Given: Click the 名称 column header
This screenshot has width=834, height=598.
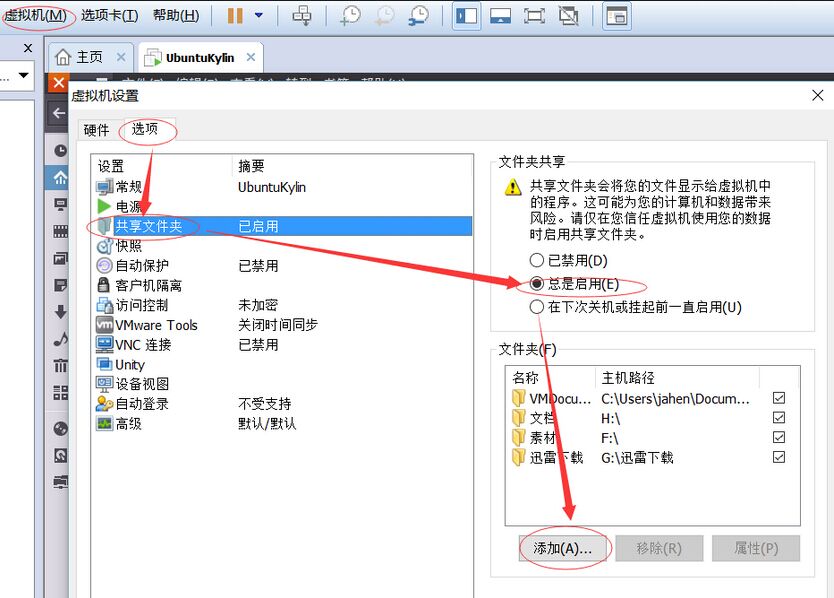Looking at the screenshot, I should pos(551,378).
